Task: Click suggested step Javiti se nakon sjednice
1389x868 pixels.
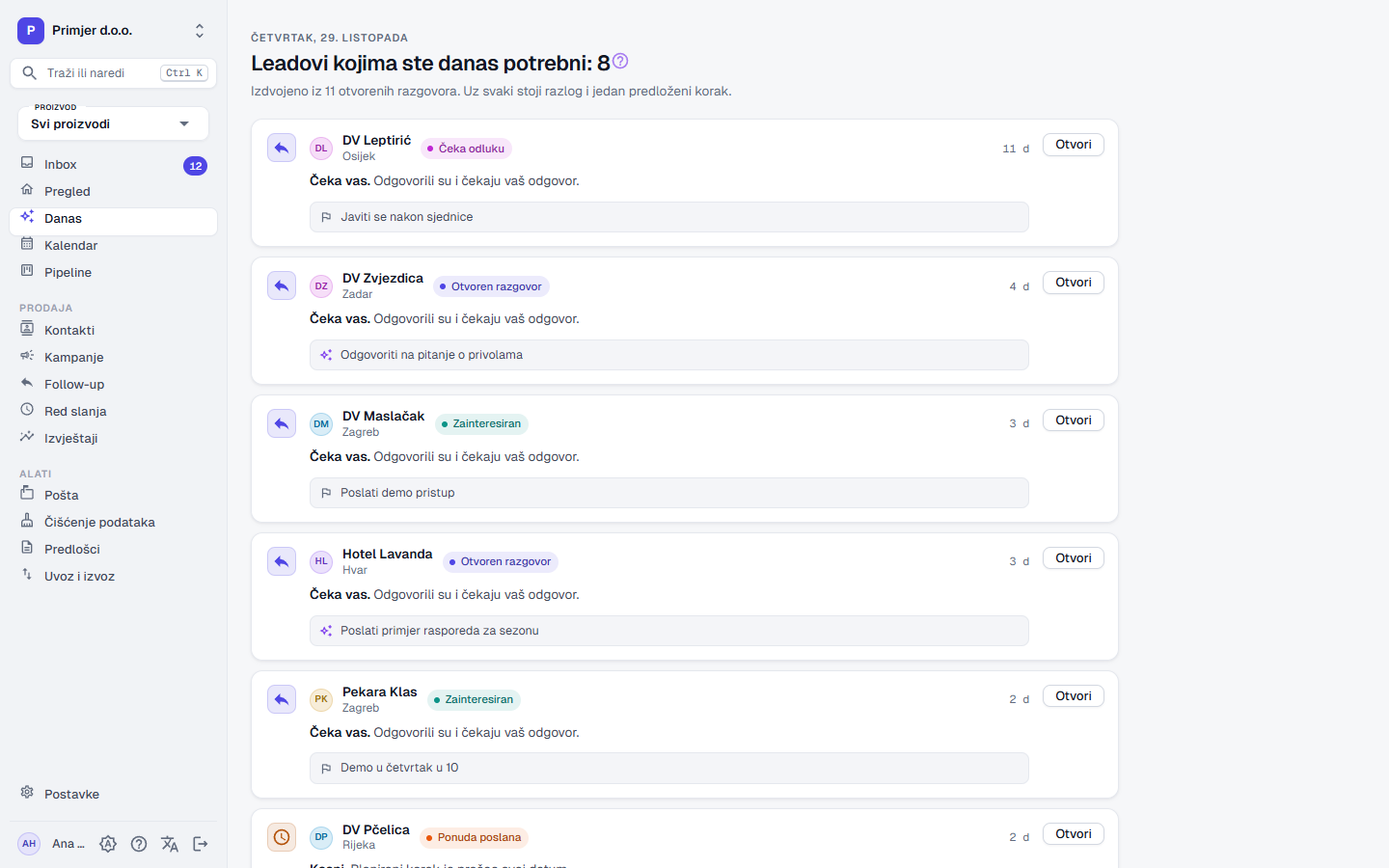Action: [669, 217]
